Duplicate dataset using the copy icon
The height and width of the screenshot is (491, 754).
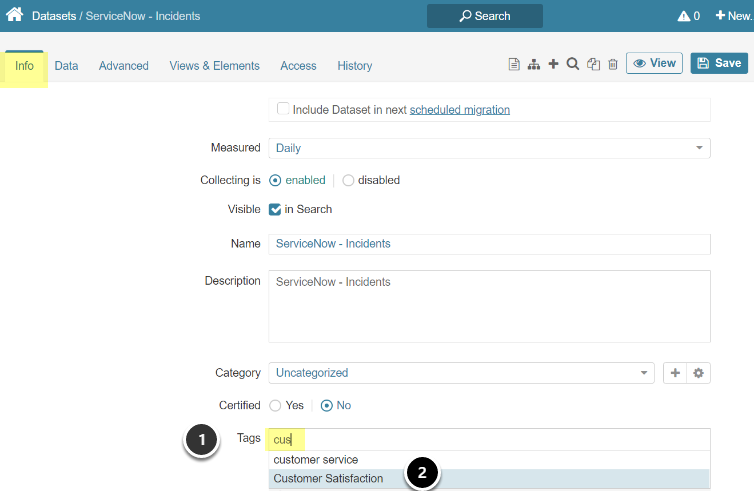coord(593,64)
